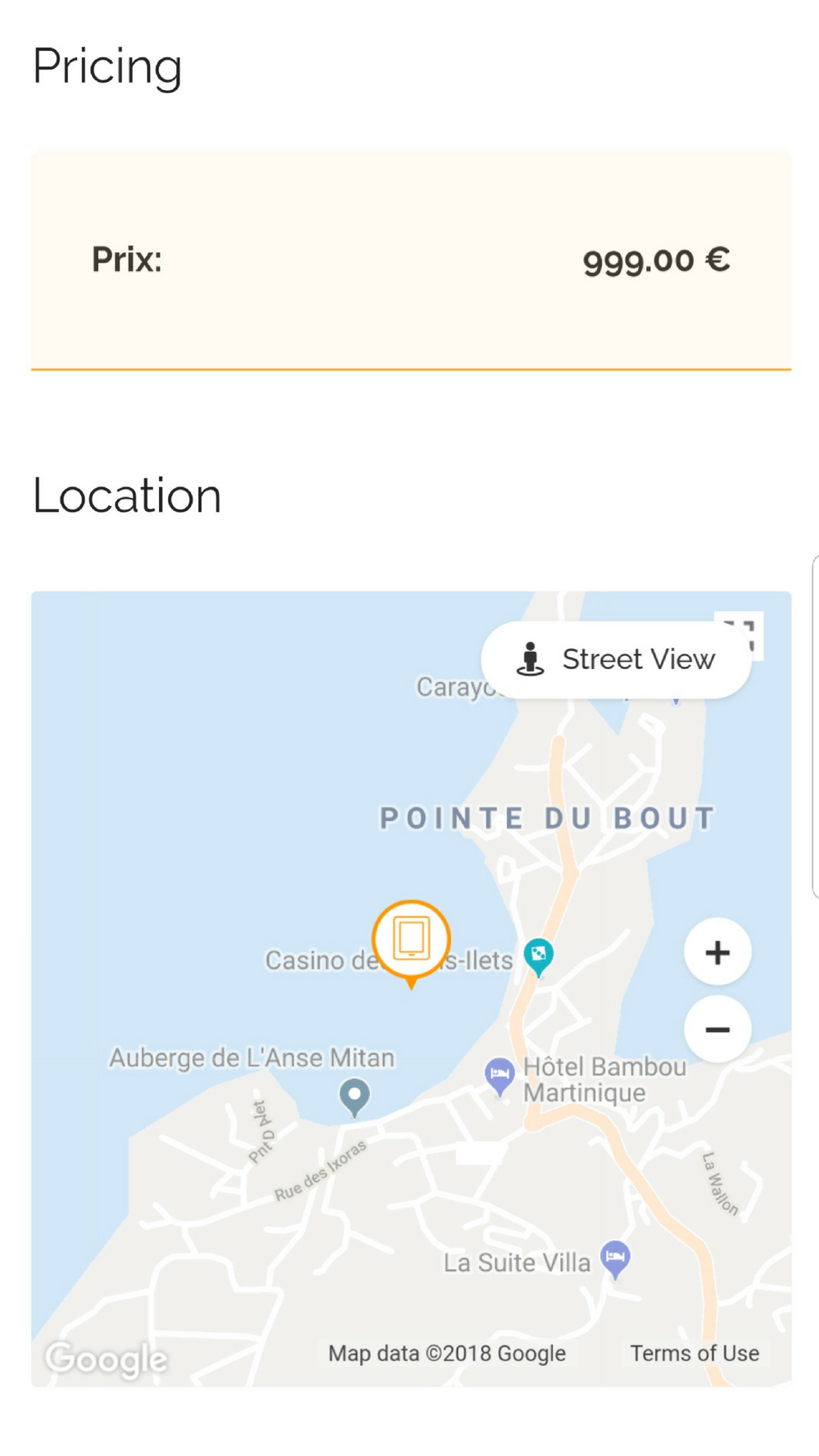819x1456 pixels.
Task: Click the Auberge de L'Anse Mitan label
Action: tap(251, 1058)
